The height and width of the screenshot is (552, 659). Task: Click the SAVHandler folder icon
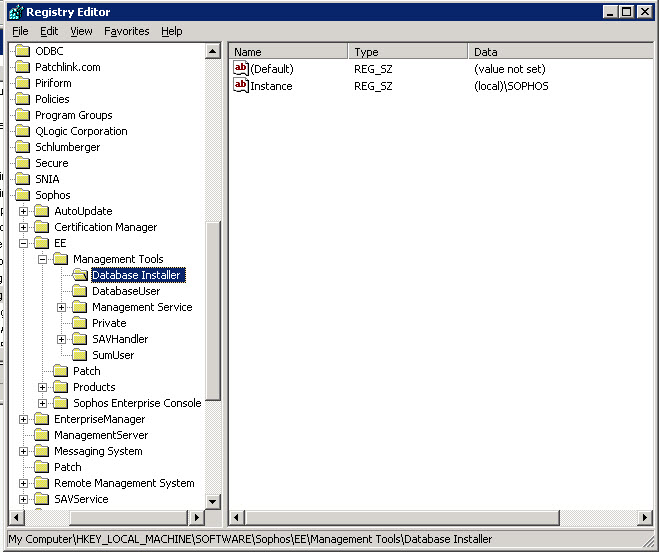[79, 339]
